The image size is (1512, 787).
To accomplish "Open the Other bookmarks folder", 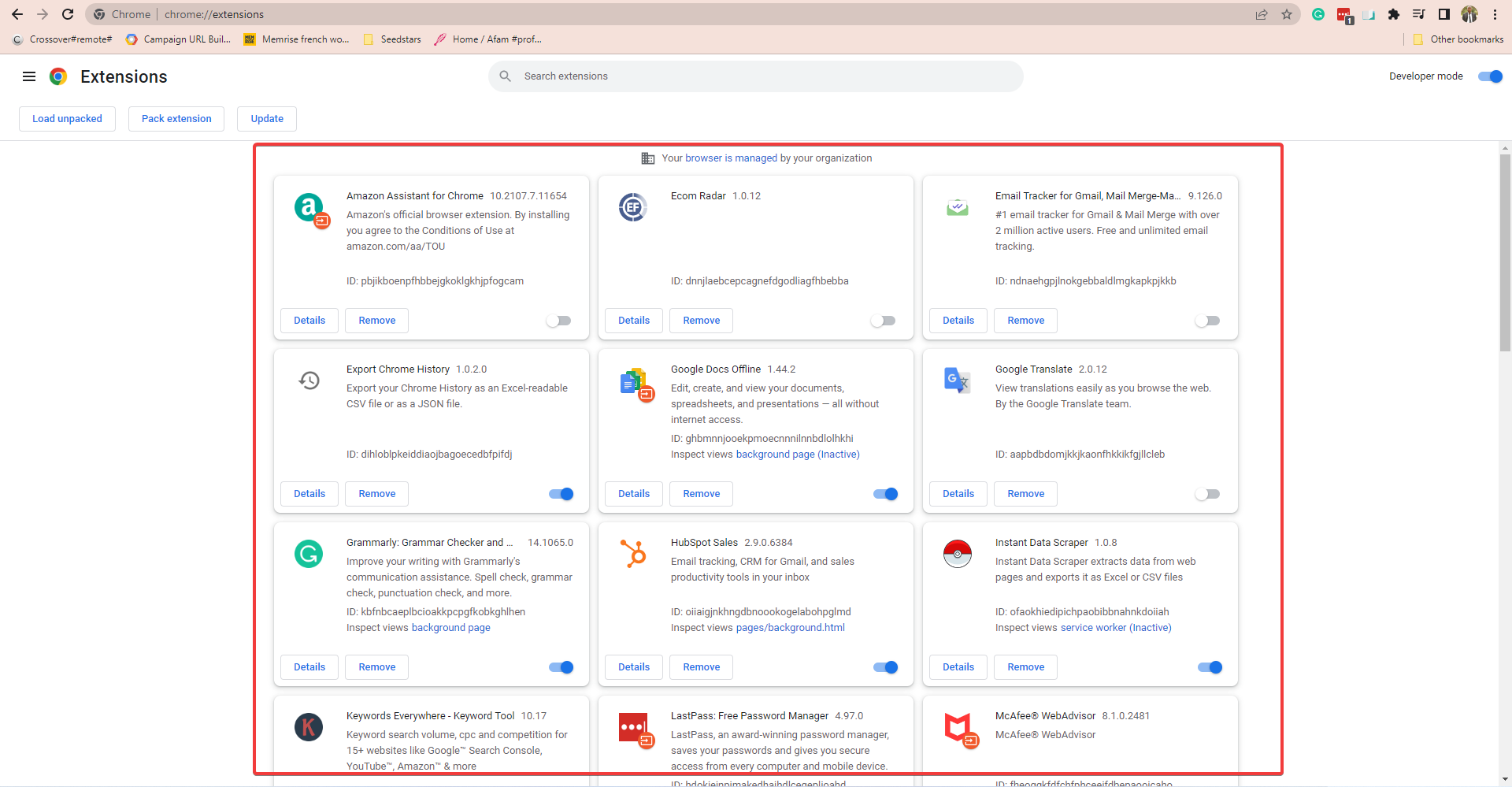I will (x=1458, y=39).
